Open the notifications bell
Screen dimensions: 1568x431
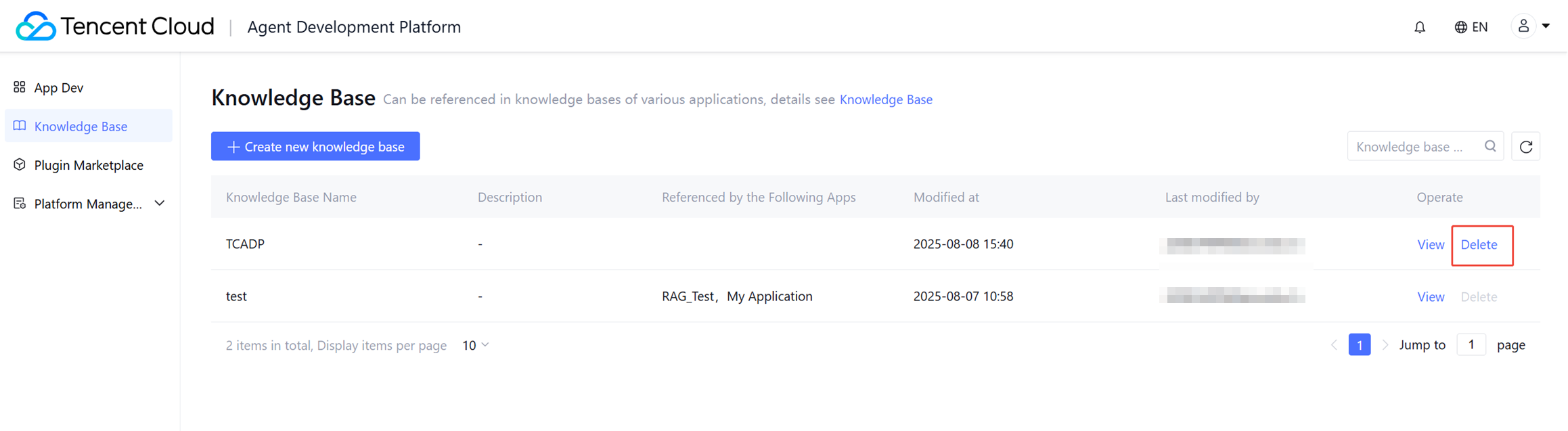click(x=1420, y=27)
